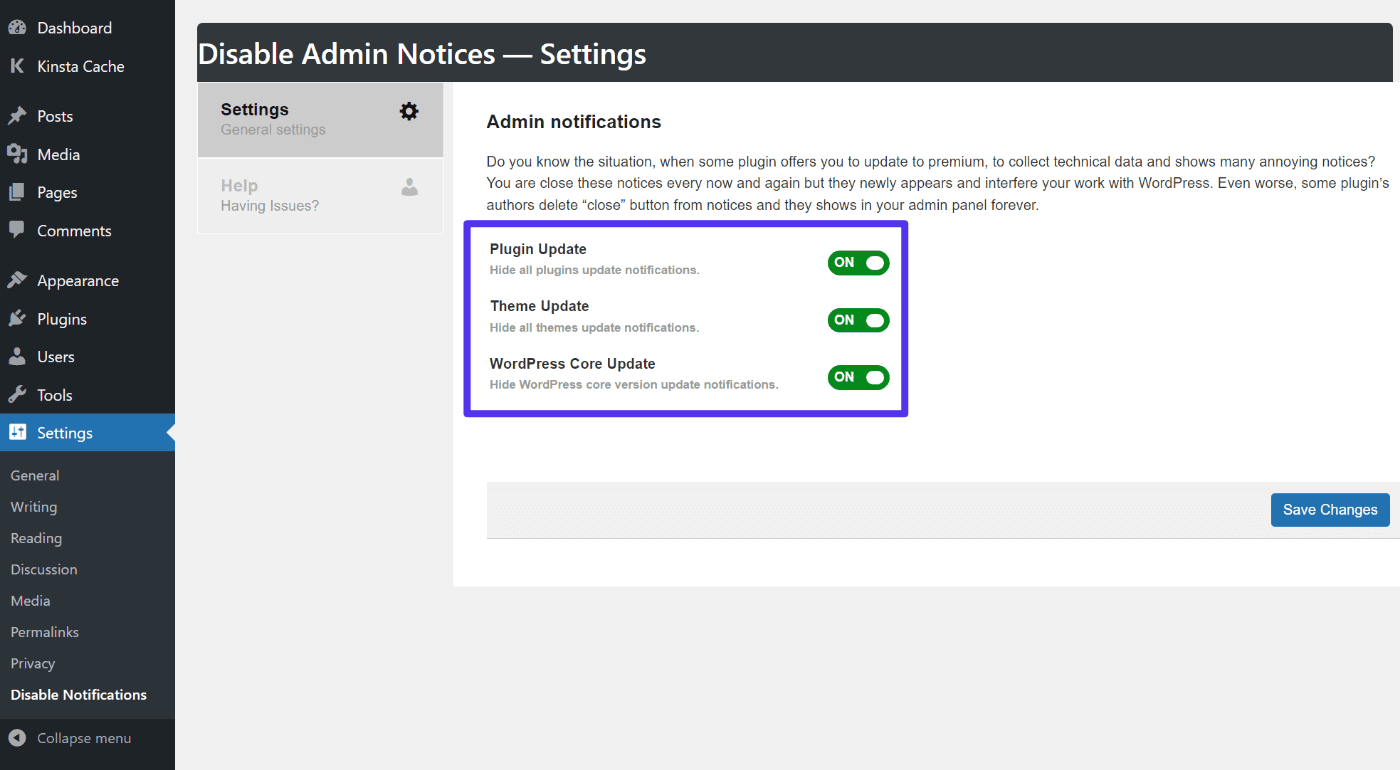Click the Comments speech bubble icon
The image size is (1400, 770).
17,230
